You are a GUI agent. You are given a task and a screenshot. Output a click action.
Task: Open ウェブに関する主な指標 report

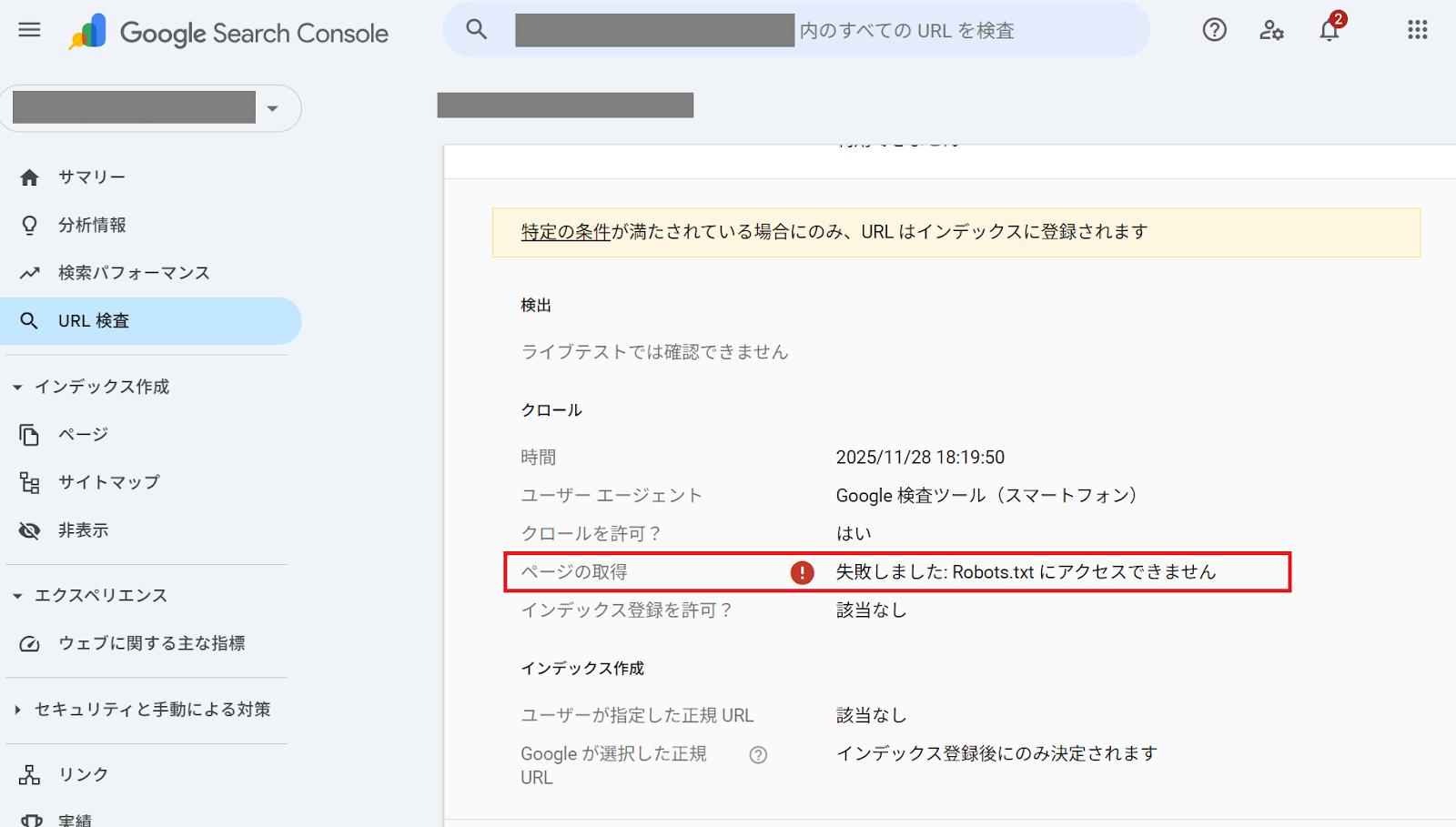(x=151, y=643)
